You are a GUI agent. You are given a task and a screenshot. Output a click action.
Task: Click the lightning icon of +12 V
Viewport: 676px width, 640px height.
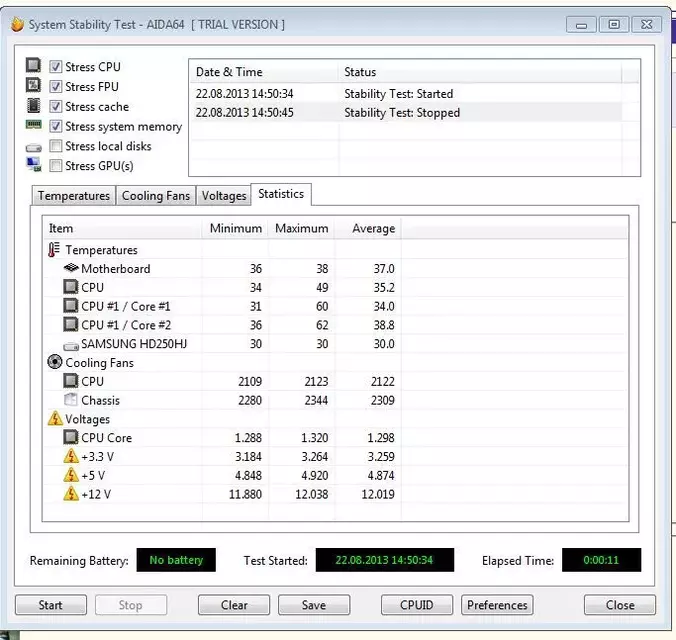(x=71, y=494)
